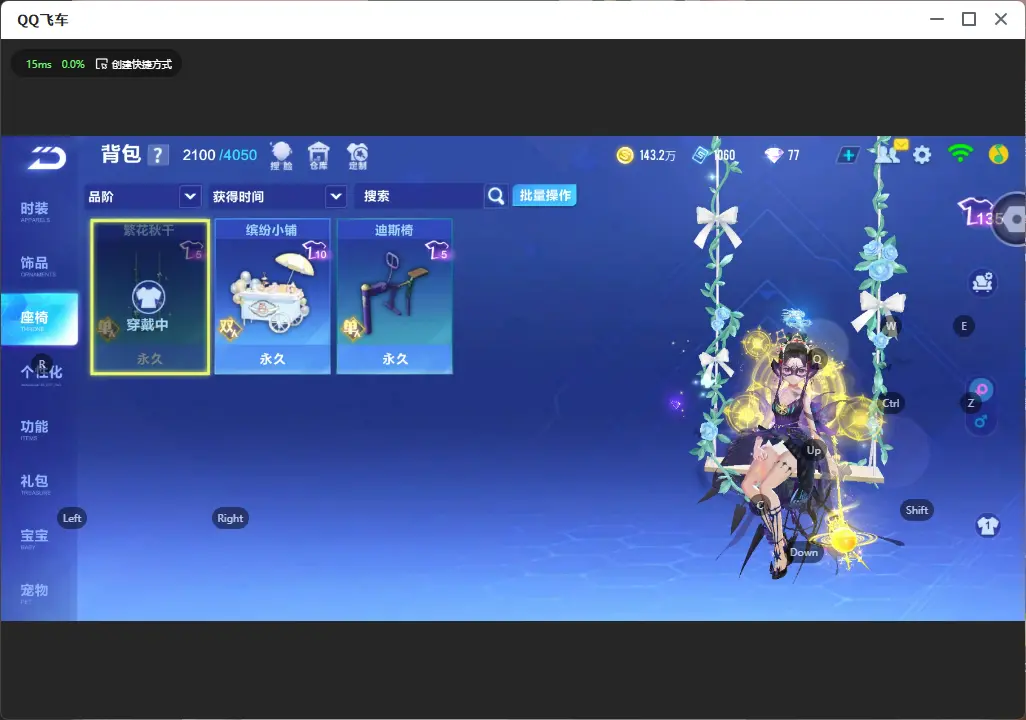Open the settings gear icon

[x=922, y=155]
